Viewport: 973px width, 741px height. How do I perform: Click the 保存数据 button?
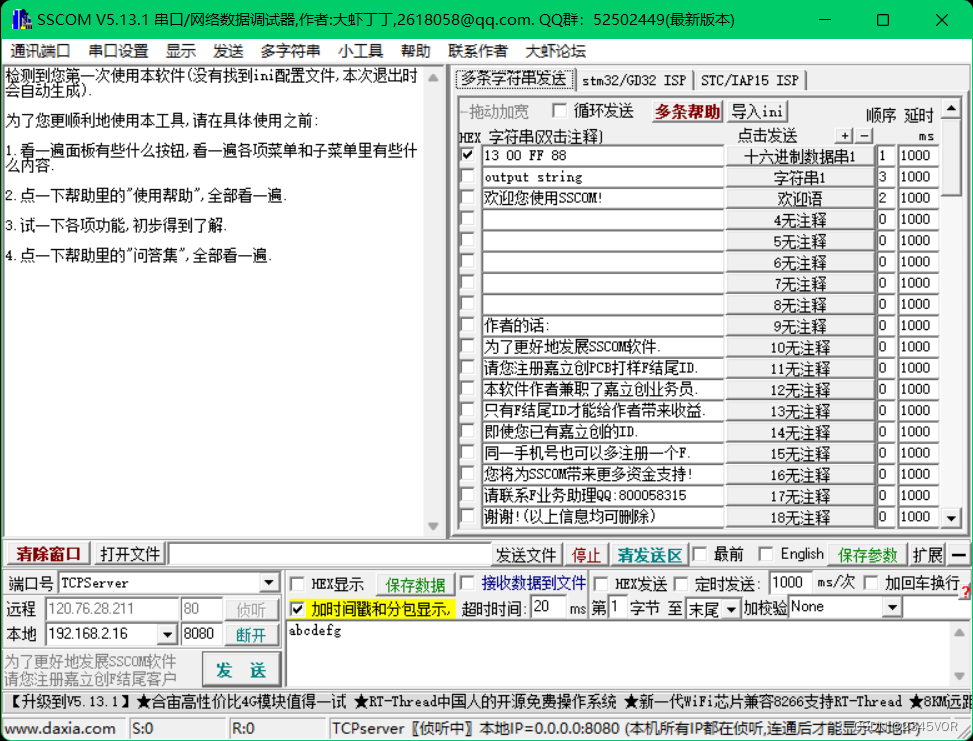coord(415,585)
